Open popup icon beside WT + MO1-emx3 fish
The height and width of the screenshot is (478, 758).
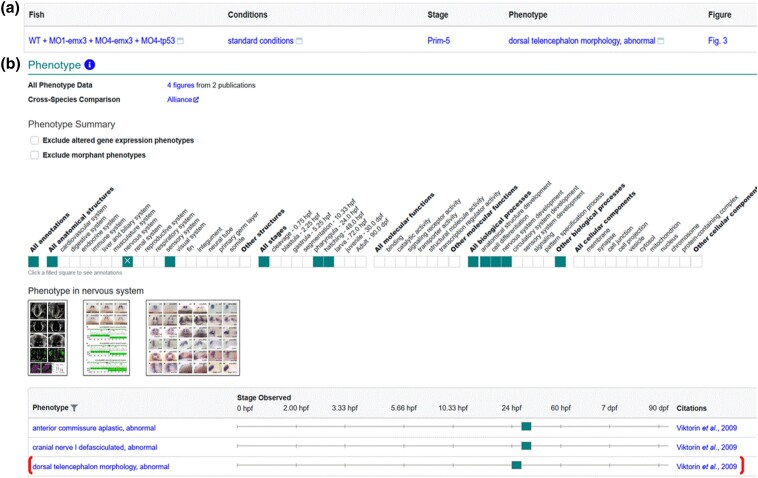(x=180, y=41)
